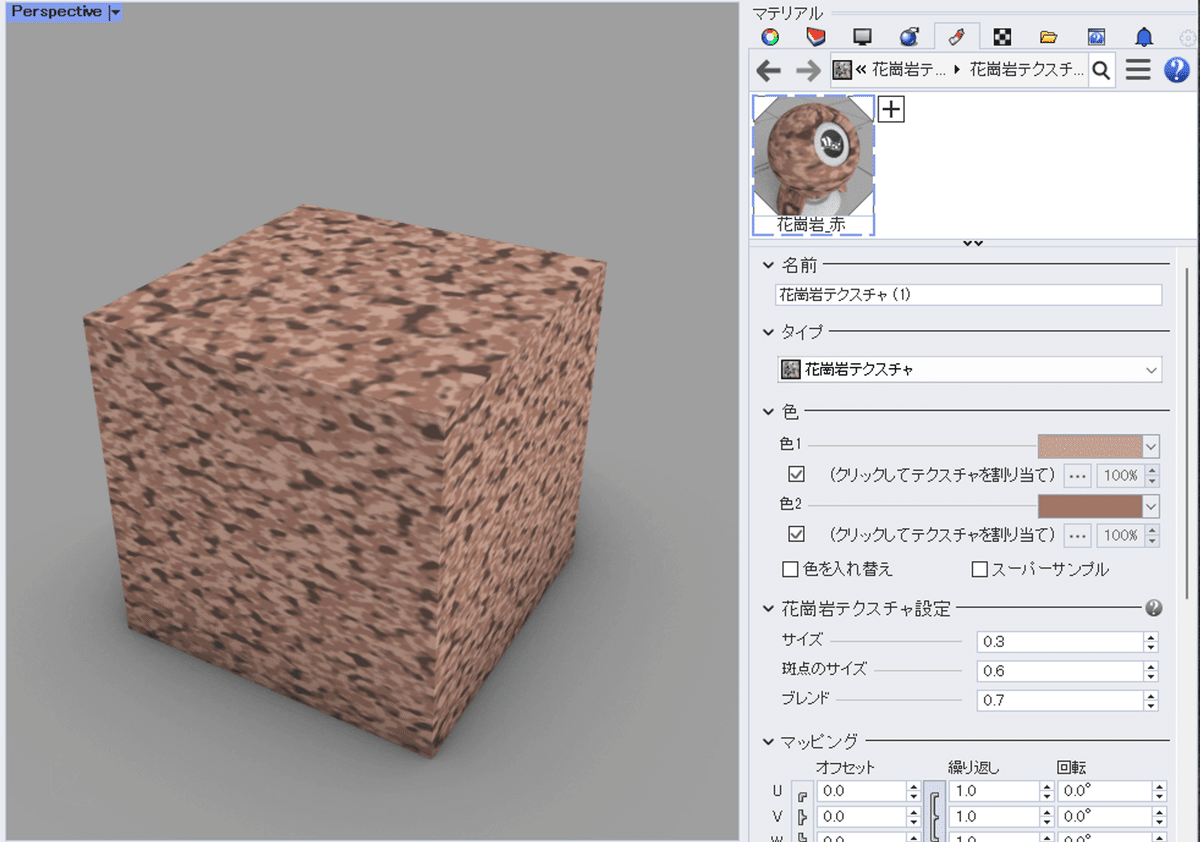Click the blue help question mark

click(1177, 70)
